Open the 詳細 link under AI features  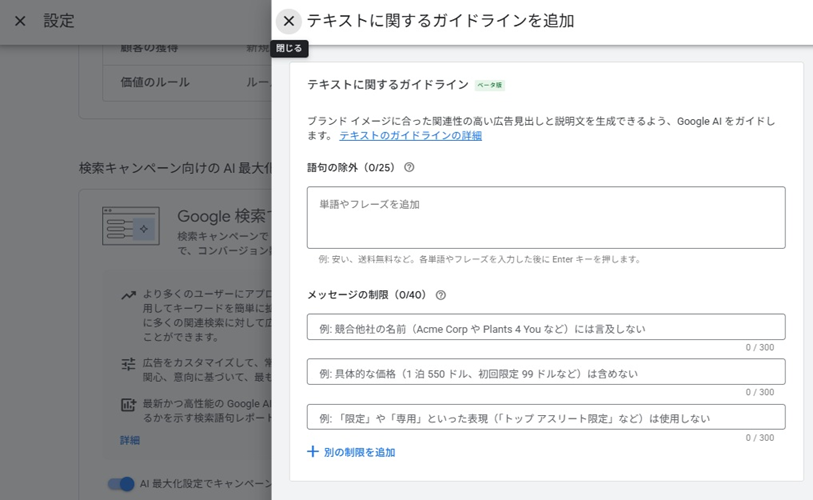coord(130,440)
